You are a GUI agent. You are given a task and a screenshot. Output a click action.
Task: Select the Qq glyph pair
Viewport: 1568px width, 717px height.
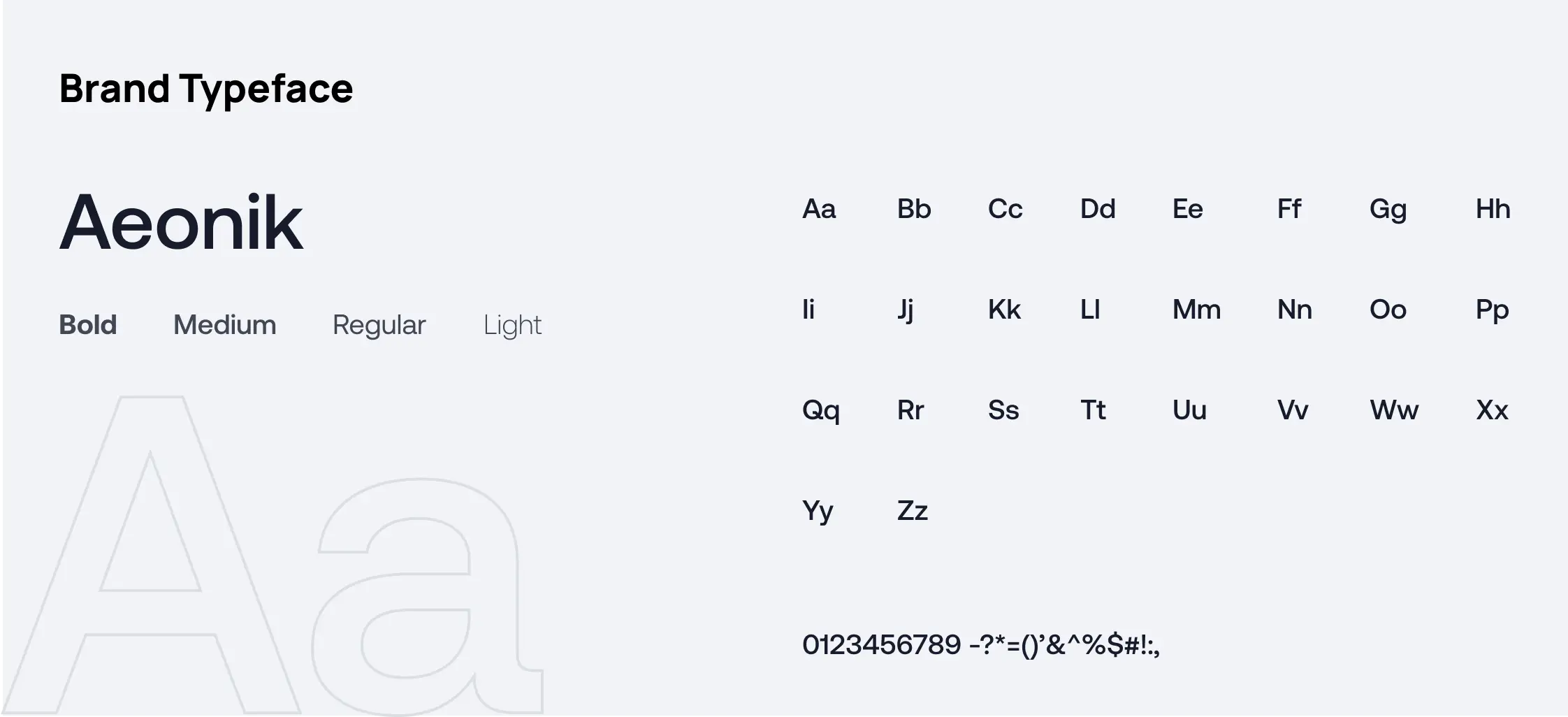coord(820,410)
